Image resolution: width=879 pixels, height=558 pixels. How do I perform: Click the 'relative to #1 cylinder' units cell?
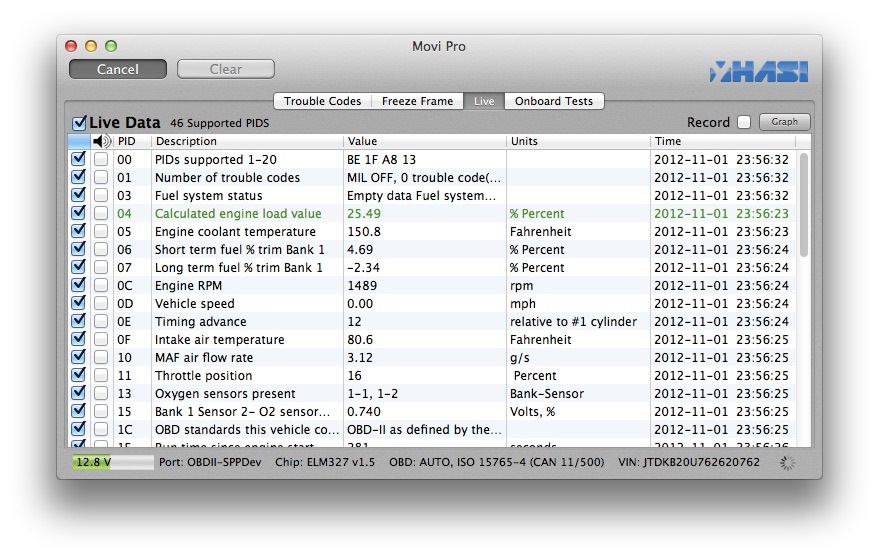(x=573, y=321)
